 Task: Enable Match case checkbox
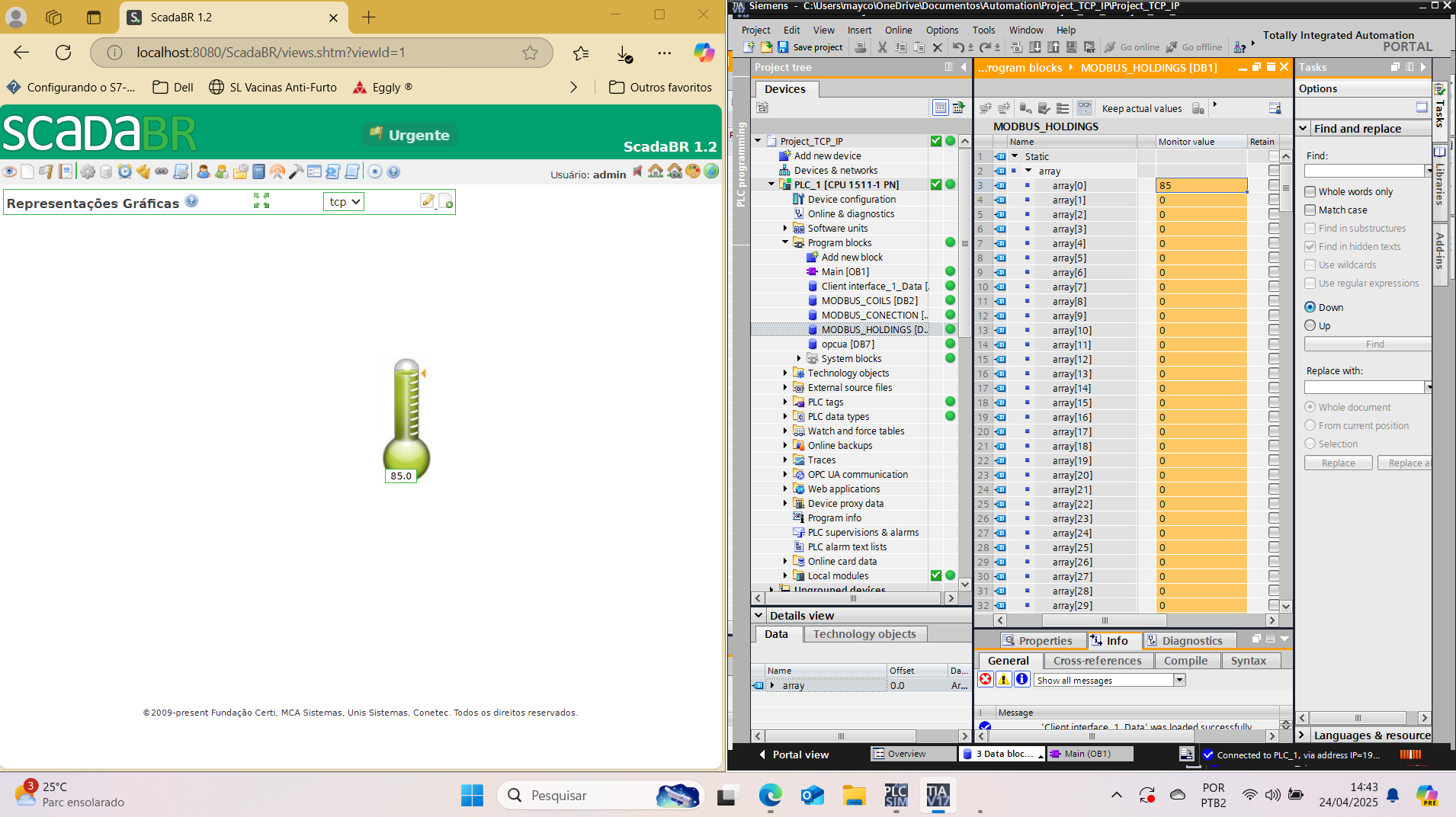pyautogui.click(x=1310, y=210)
